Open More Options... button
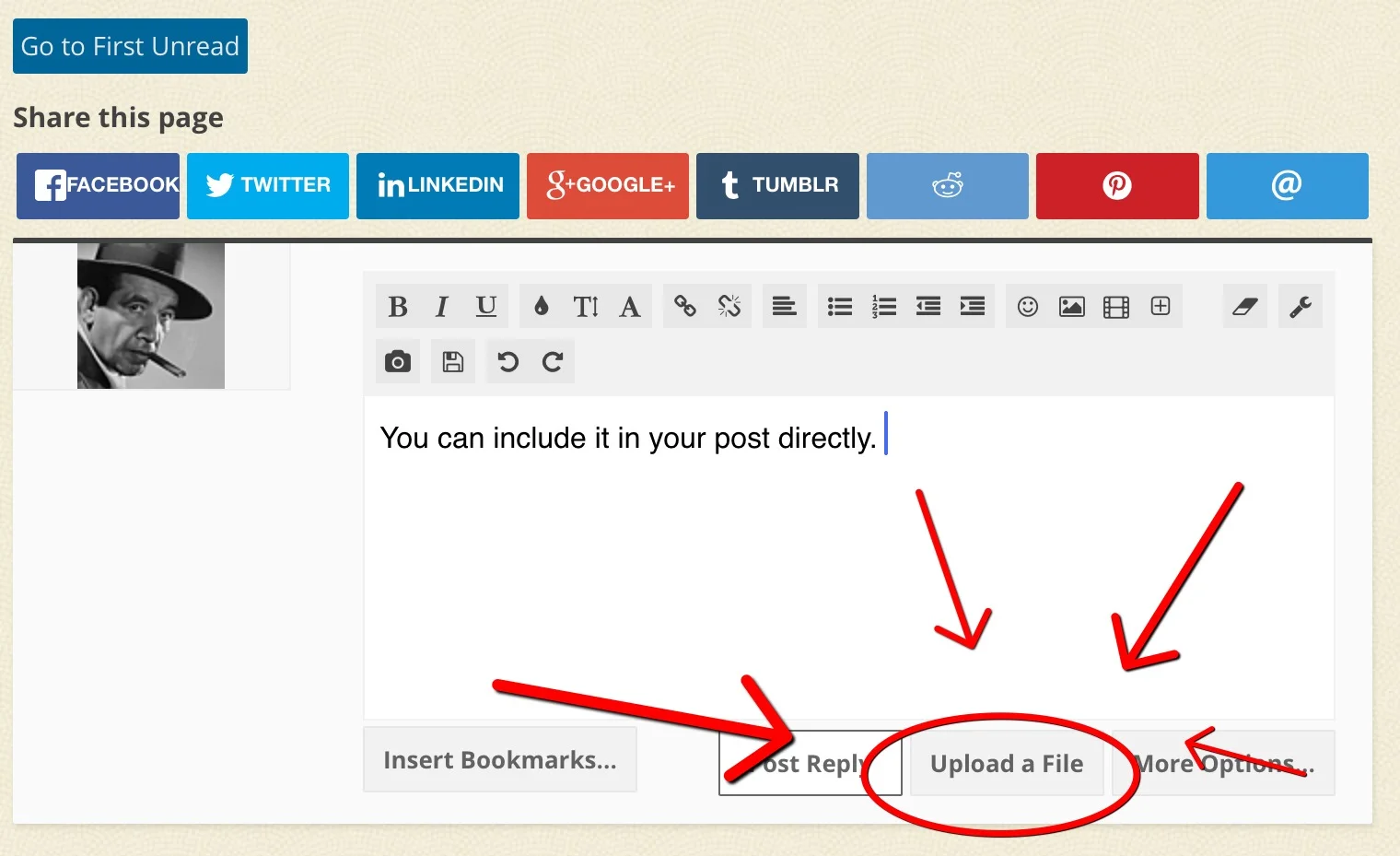Image resolution: width=1400 pixels, height=856 pixels. [1224, 763]
